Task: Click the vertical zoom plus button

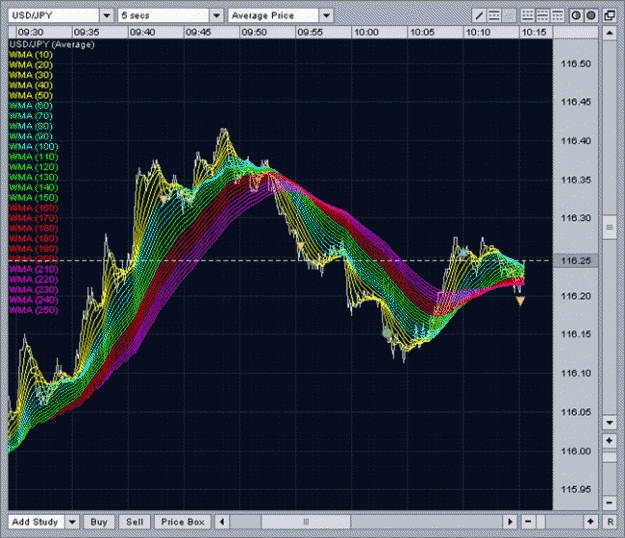Action: coord(609,441)
